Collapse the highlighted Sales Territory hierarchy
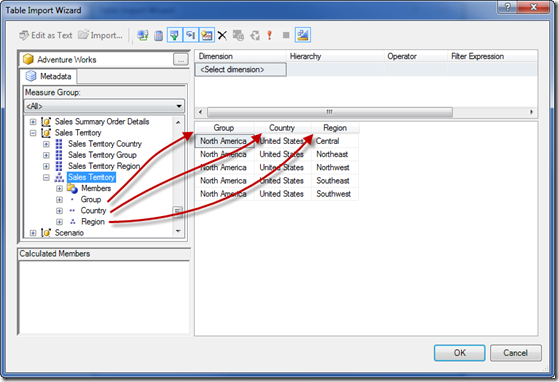This screenshot has height=382, width=559. pos(46,177)
